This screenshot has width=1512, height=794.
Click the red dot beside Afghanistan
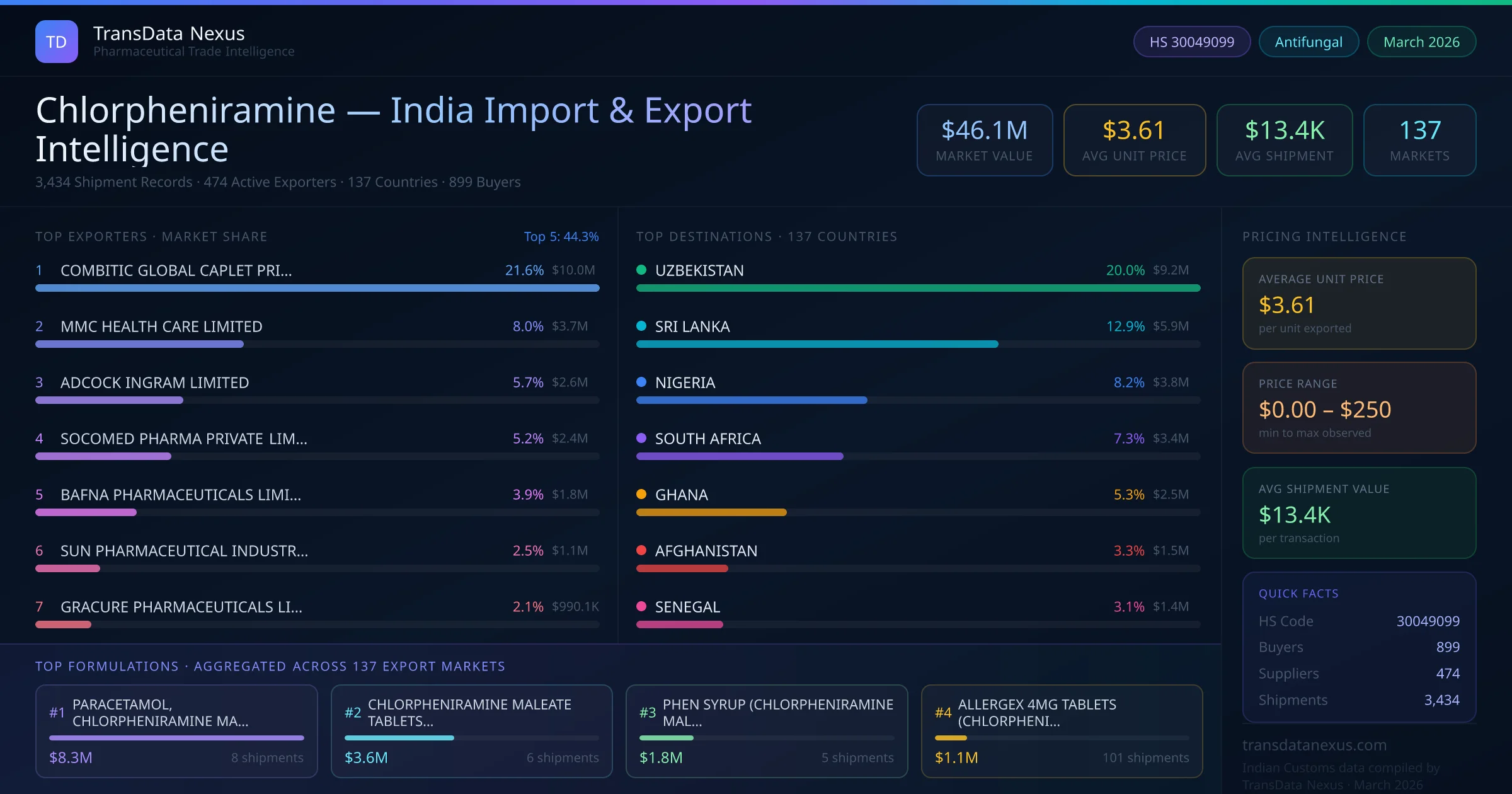pos(641,550)
